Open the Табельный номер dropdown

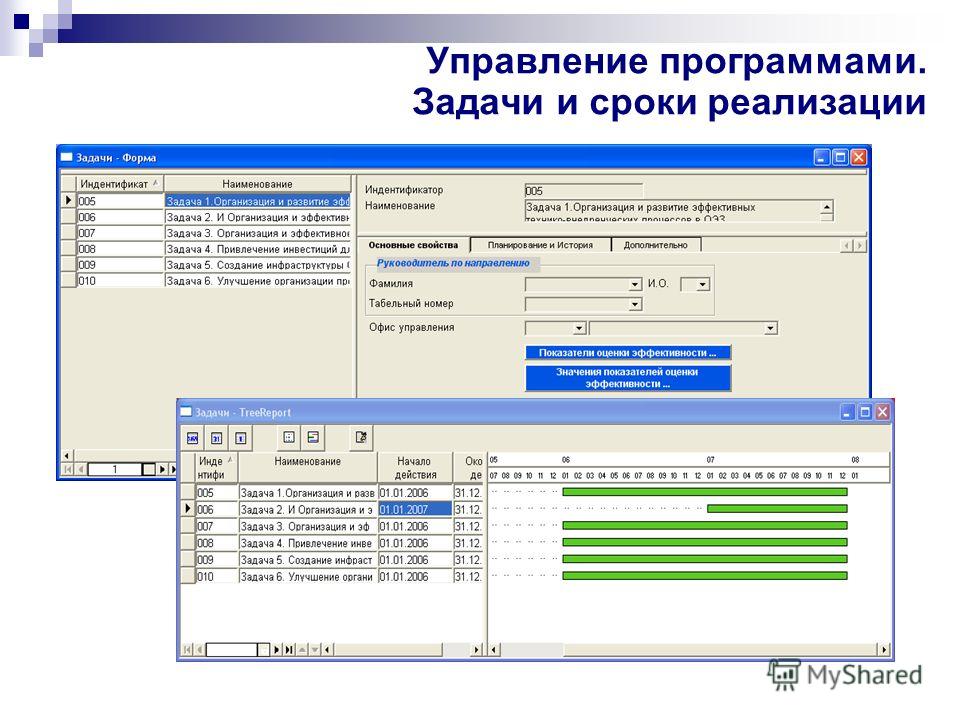click(635, 304)
